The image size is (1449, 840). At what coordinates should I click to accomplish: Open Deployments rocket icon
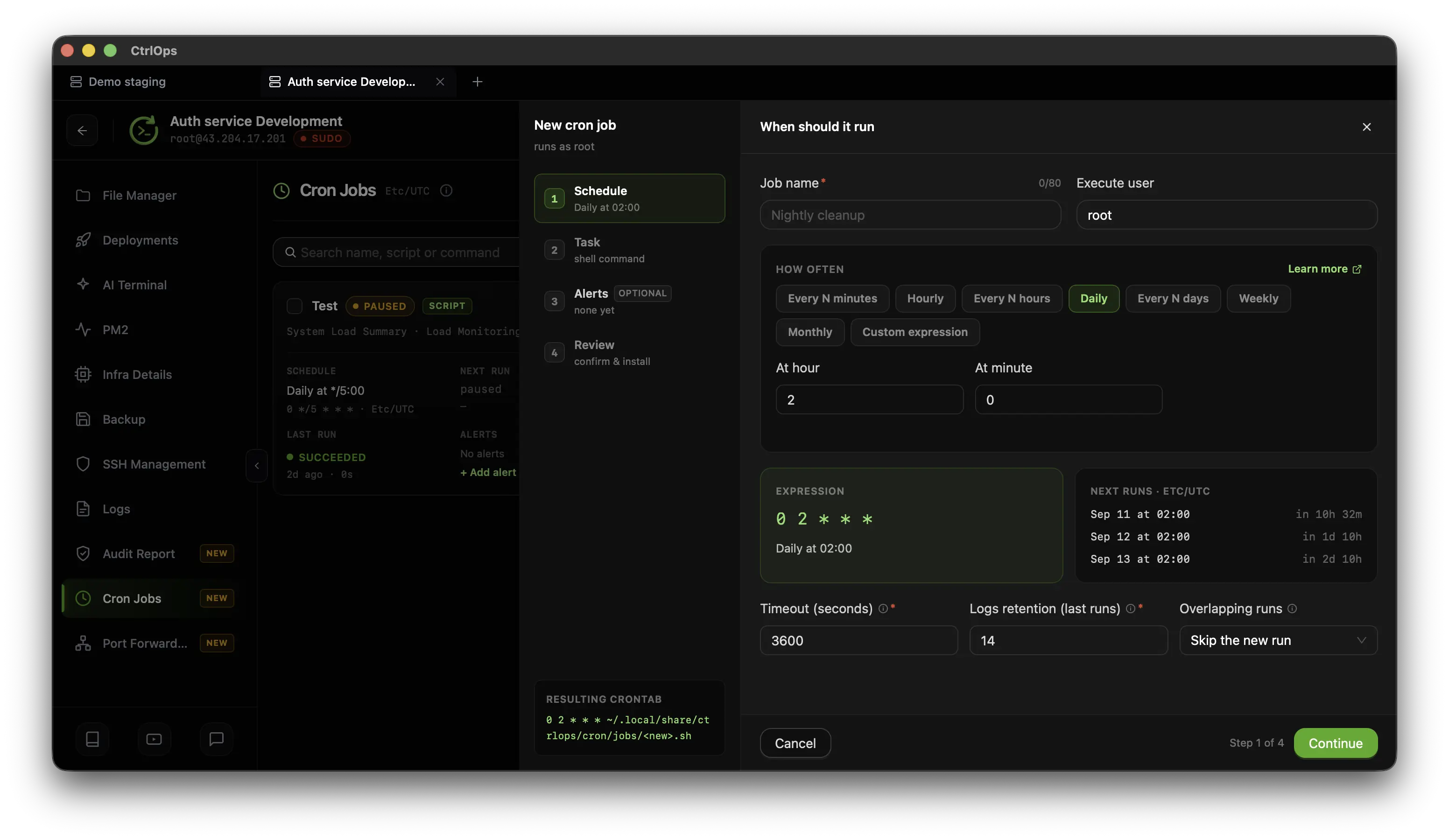83,240
